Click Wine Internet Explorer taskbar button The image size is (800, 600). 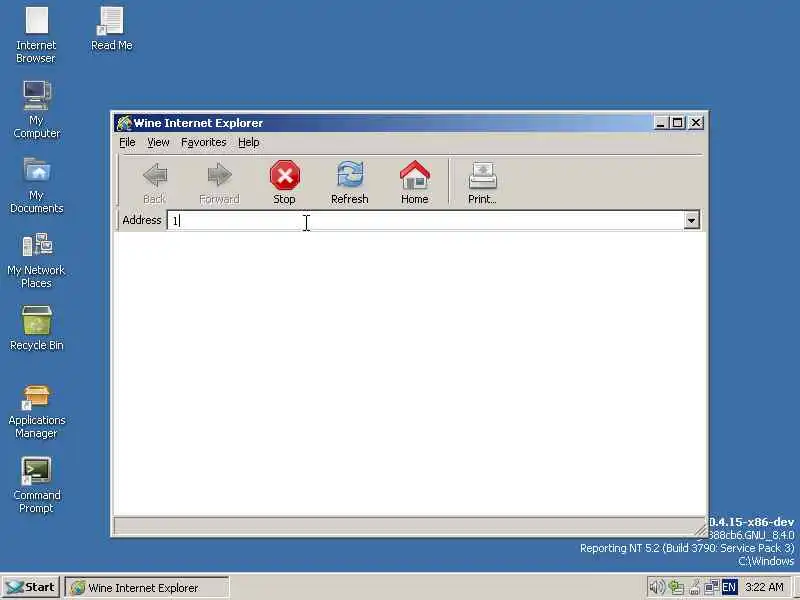click(x=147, y=587)
